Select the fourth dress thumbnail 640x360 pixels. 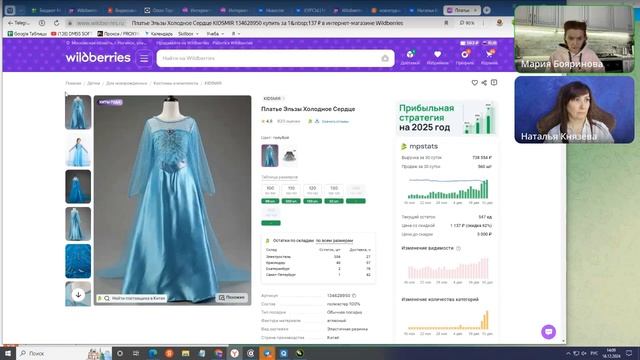78,224
